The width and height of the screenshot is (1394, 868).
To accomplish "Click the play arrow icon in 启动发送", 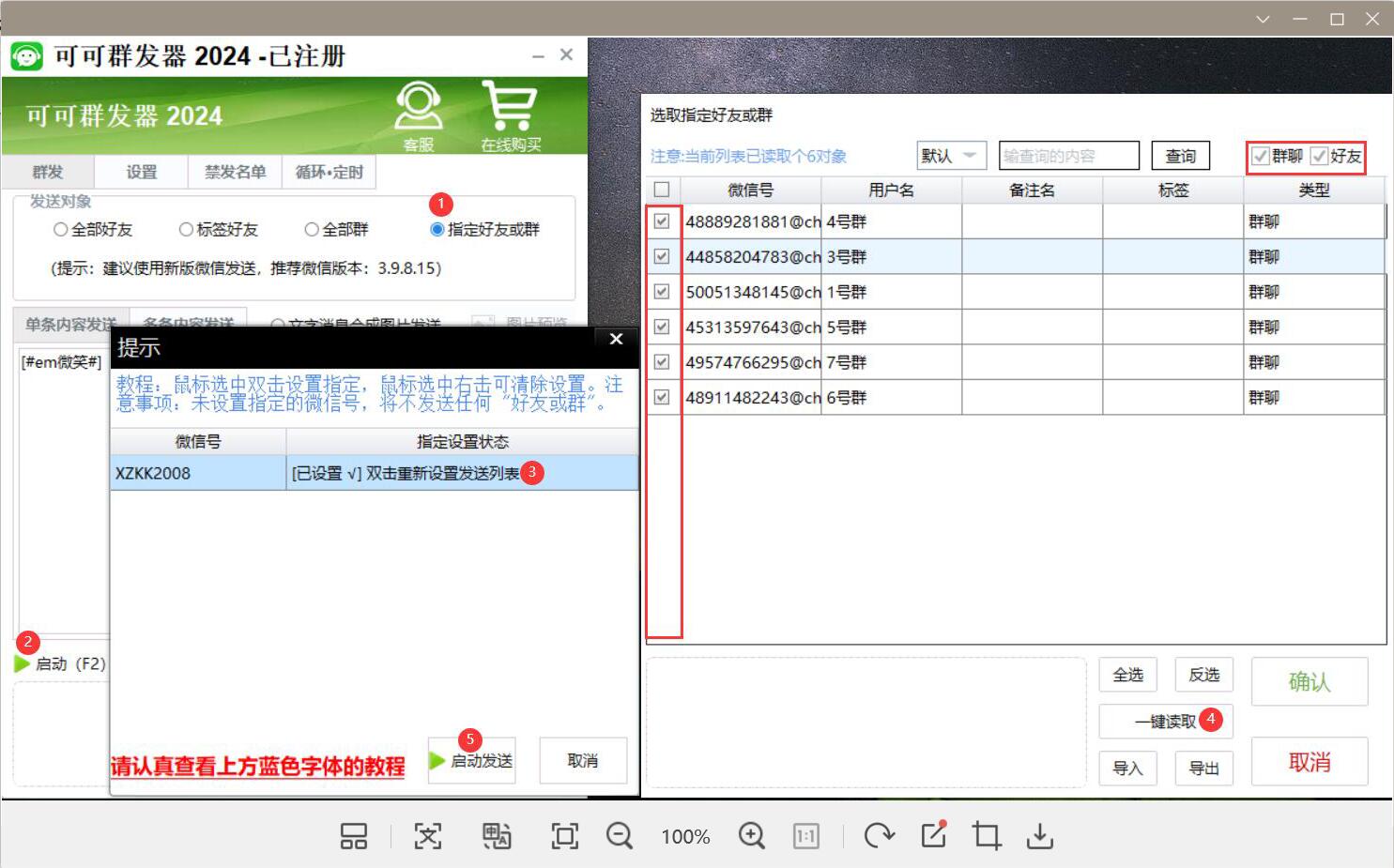I will 437,760.
